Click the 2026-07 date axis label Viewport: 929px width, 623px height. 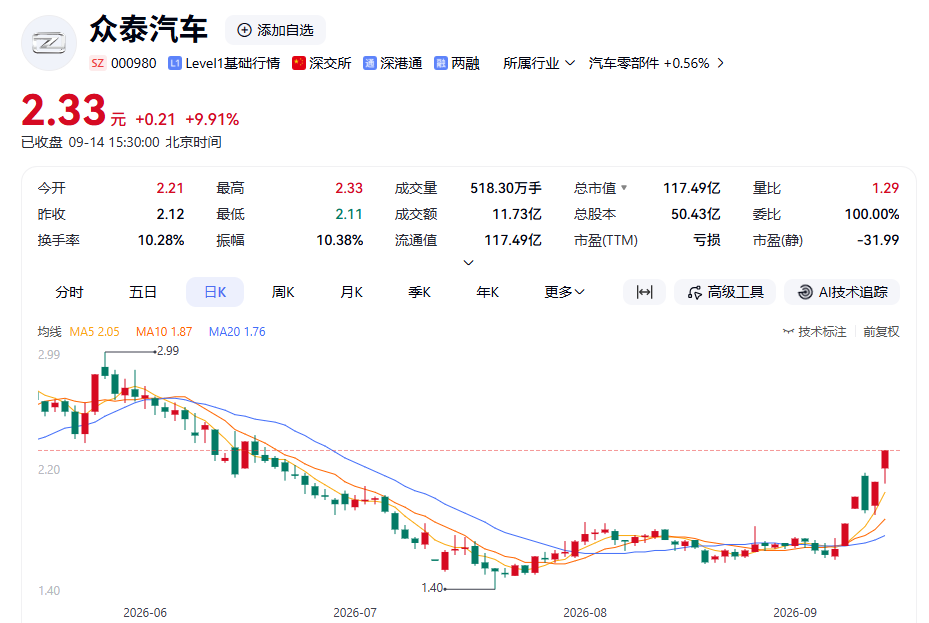coord(355,612)
